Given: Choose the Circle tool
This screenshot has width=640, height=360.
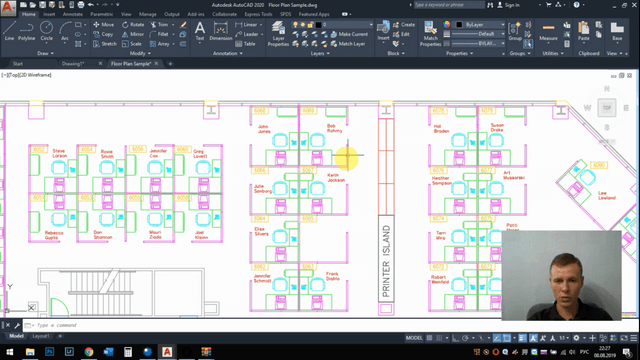Looking at the screenshot, I should click(46, 31).
